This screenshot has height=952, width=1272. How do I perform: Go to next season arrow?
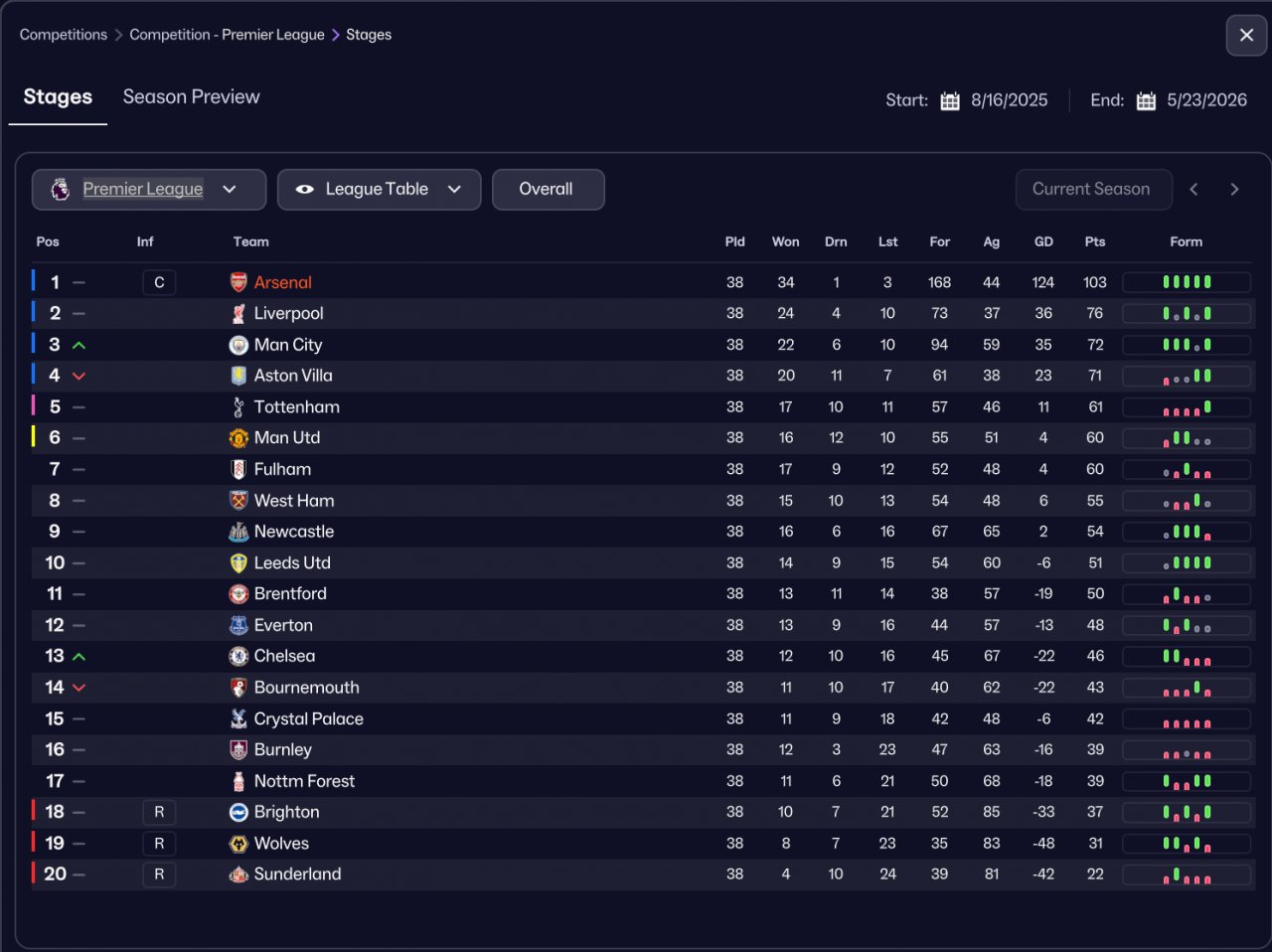click(x=1234, y=190)
